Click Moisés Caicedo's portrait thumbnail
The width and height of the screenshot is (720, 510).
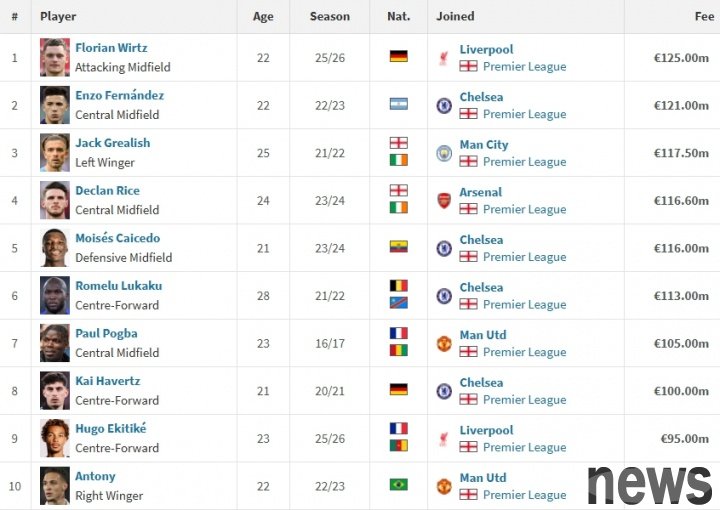55,248
